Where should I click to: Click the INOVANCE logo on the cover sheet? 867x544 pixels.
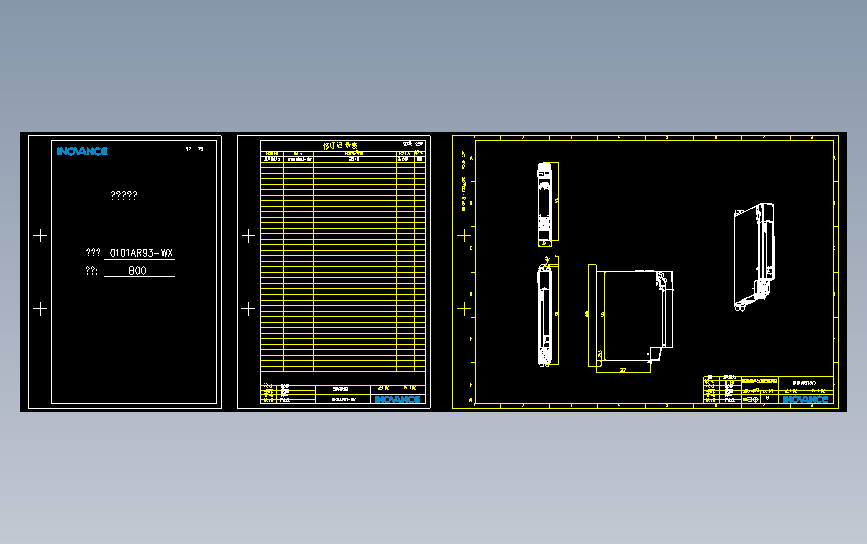pos(82,151)
